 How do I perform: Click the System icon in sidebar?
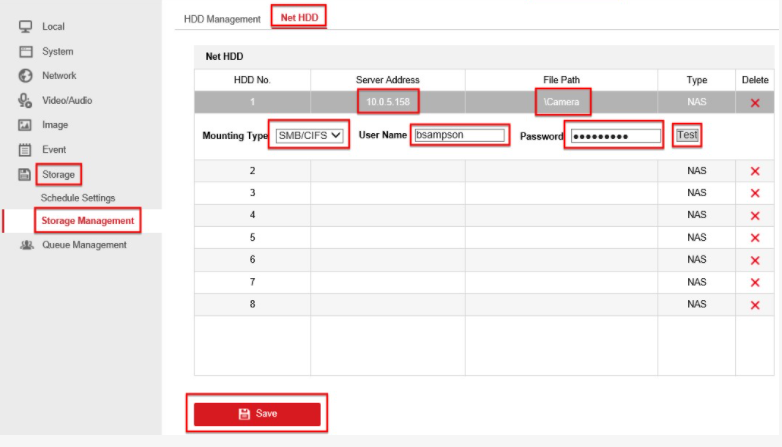pos(26,52)
